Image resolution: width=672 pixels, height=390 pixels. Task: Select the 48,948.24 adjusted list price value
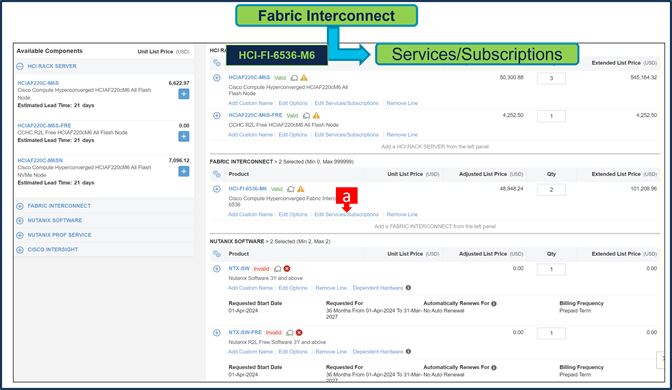coord(511,189)
